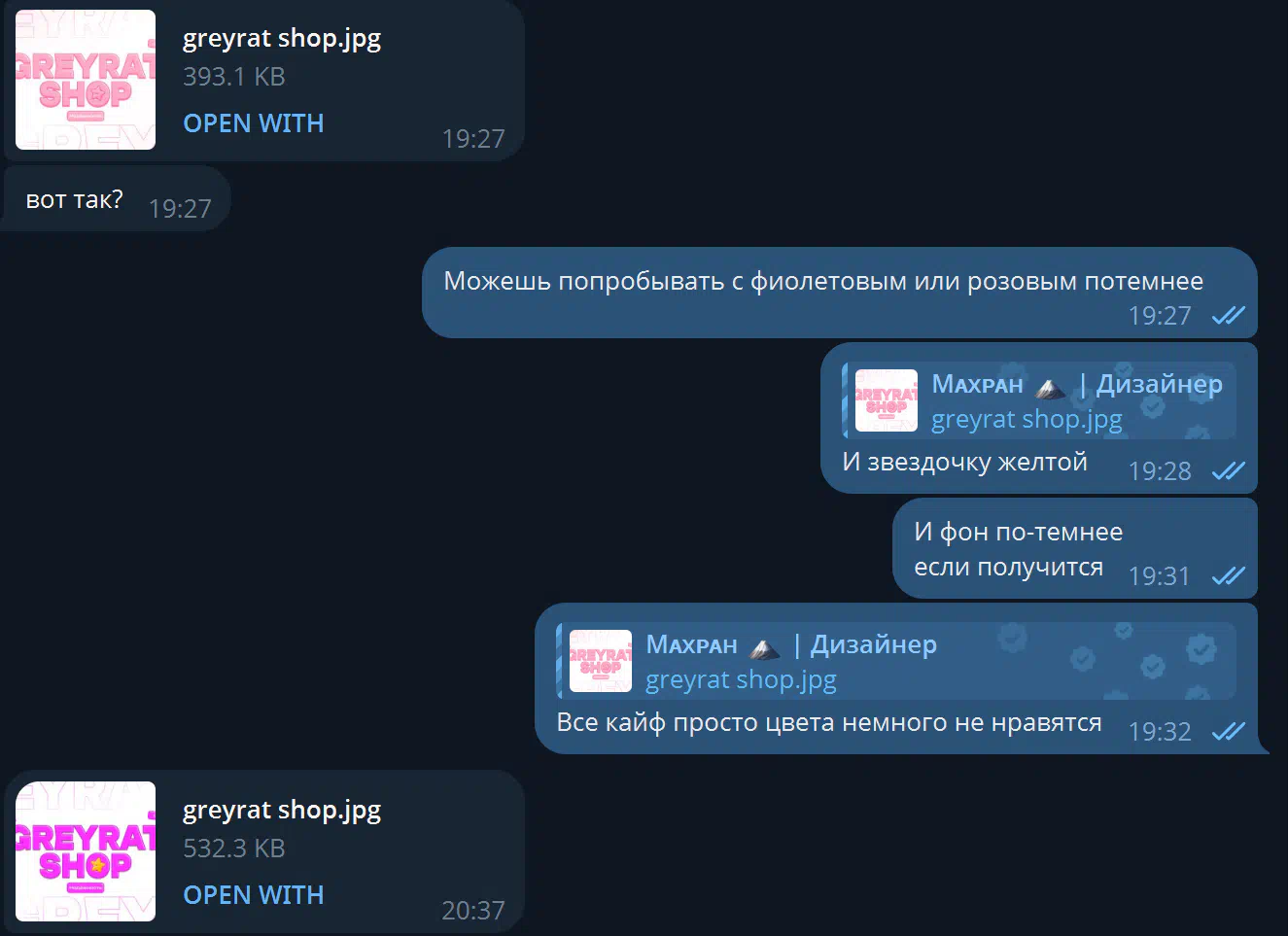Viewport: 1288px width, 936px height.
Task: Click the mountain emoji in the 19:32 reply header
Action: tap(764, 648)
